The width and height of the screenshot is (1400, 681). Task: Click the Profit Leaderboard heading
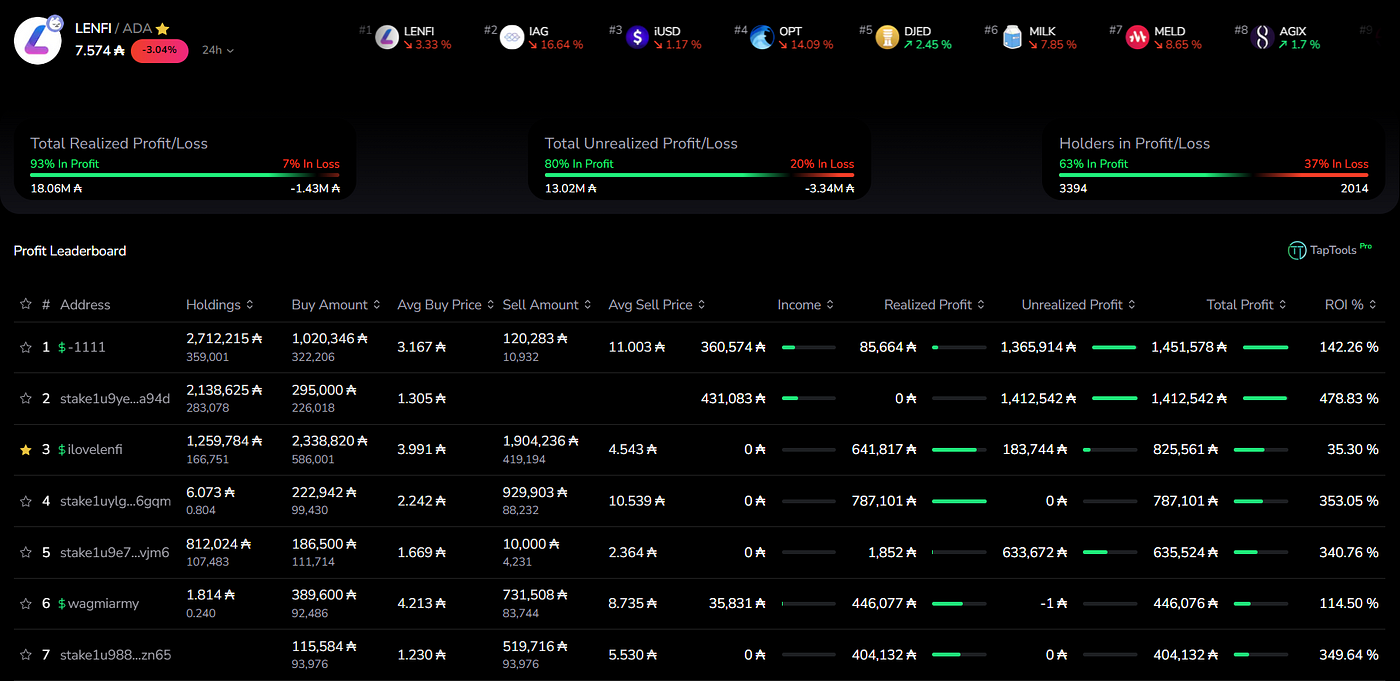70,251
